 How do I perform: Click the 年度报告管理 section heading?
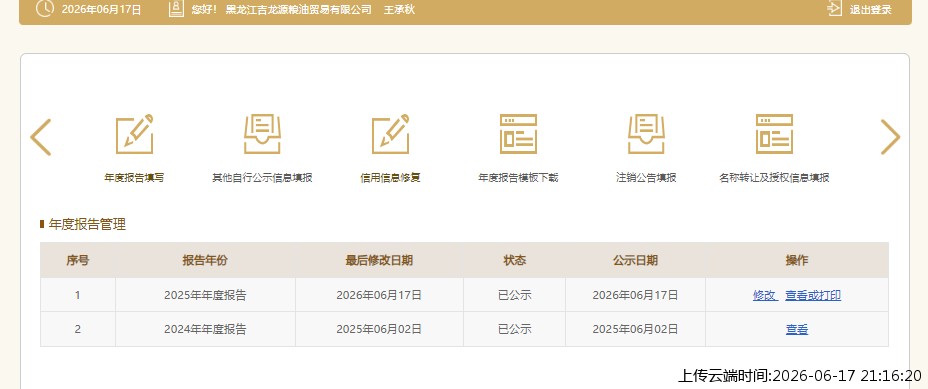[x=87, y=224]
